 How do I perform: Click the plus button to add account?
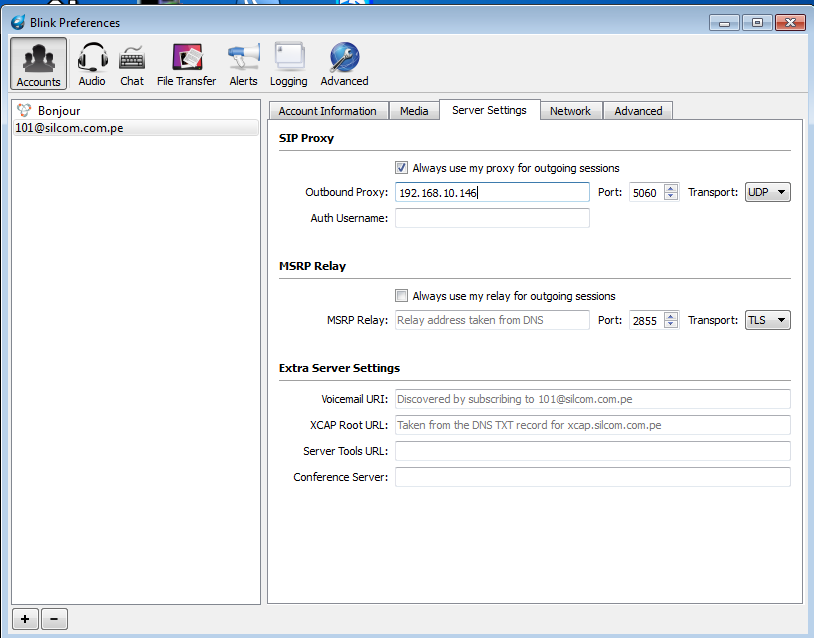point(25,619)
